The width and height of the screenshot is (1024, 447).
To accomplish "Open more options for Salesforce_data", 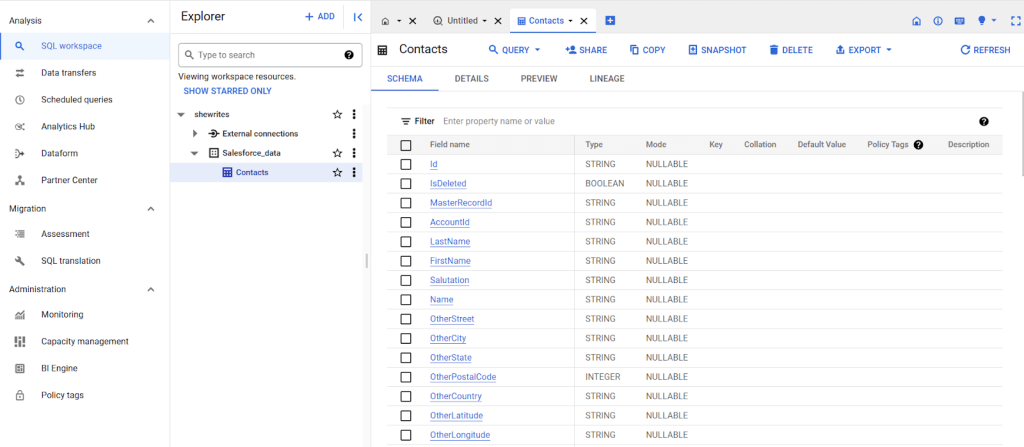I will (x=354, y=153).
